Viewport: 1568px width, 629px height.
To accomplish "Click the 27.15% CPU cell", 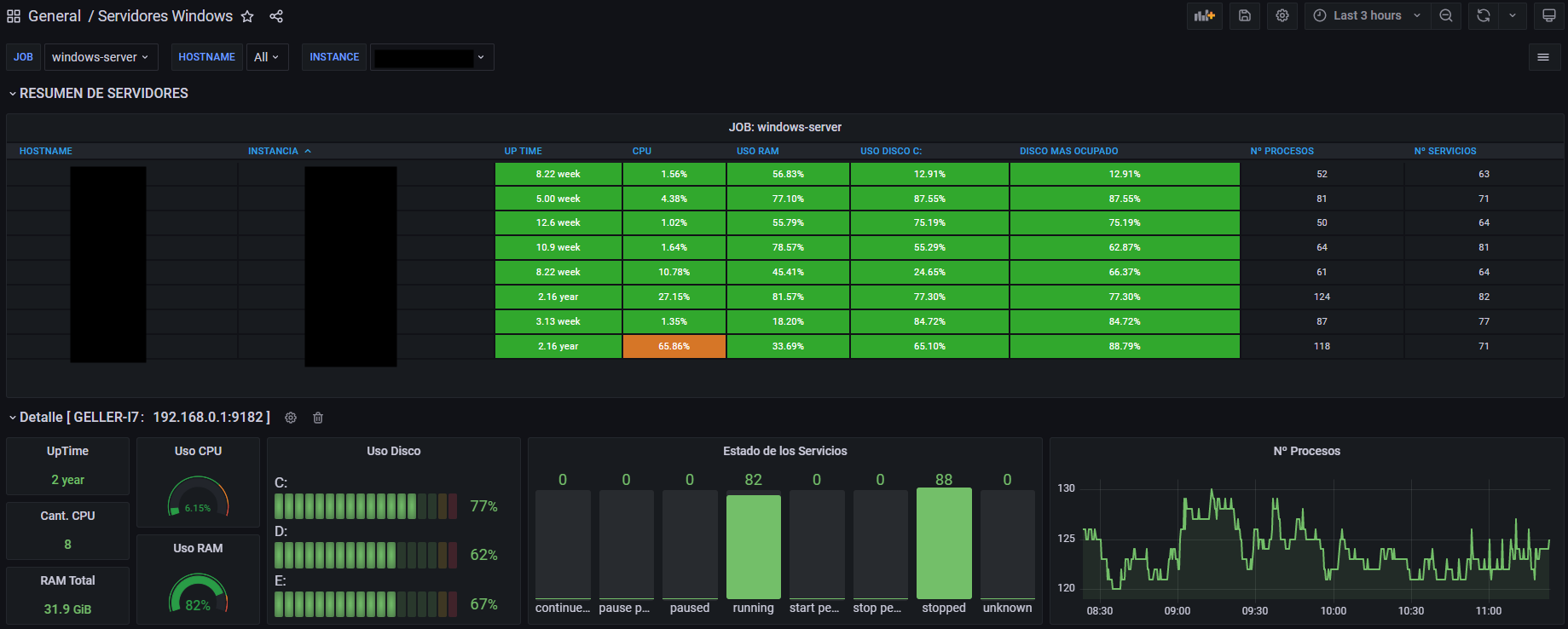I will [x=674, y=297].
